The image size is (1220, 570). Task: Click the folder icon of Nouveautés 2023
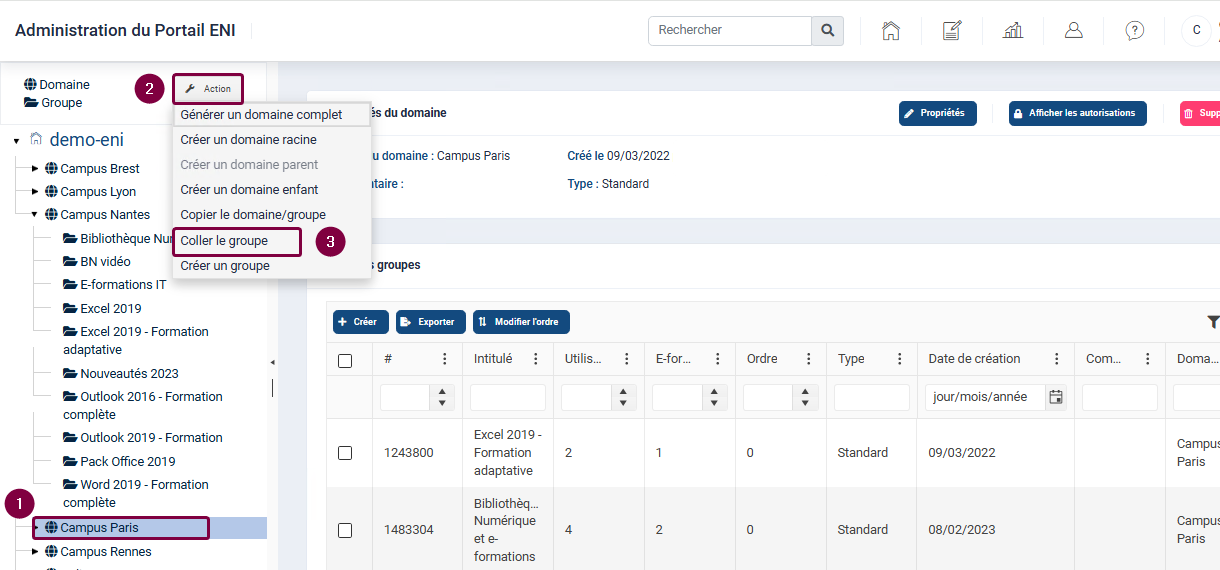[70, 373]
